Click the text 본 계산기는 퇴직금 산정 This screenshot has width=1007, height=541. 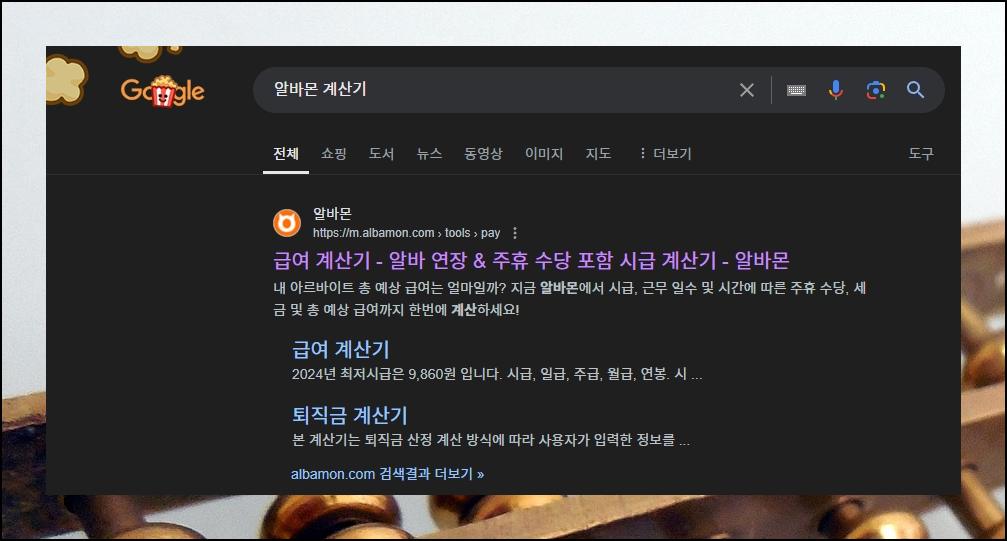coord(490,440)
